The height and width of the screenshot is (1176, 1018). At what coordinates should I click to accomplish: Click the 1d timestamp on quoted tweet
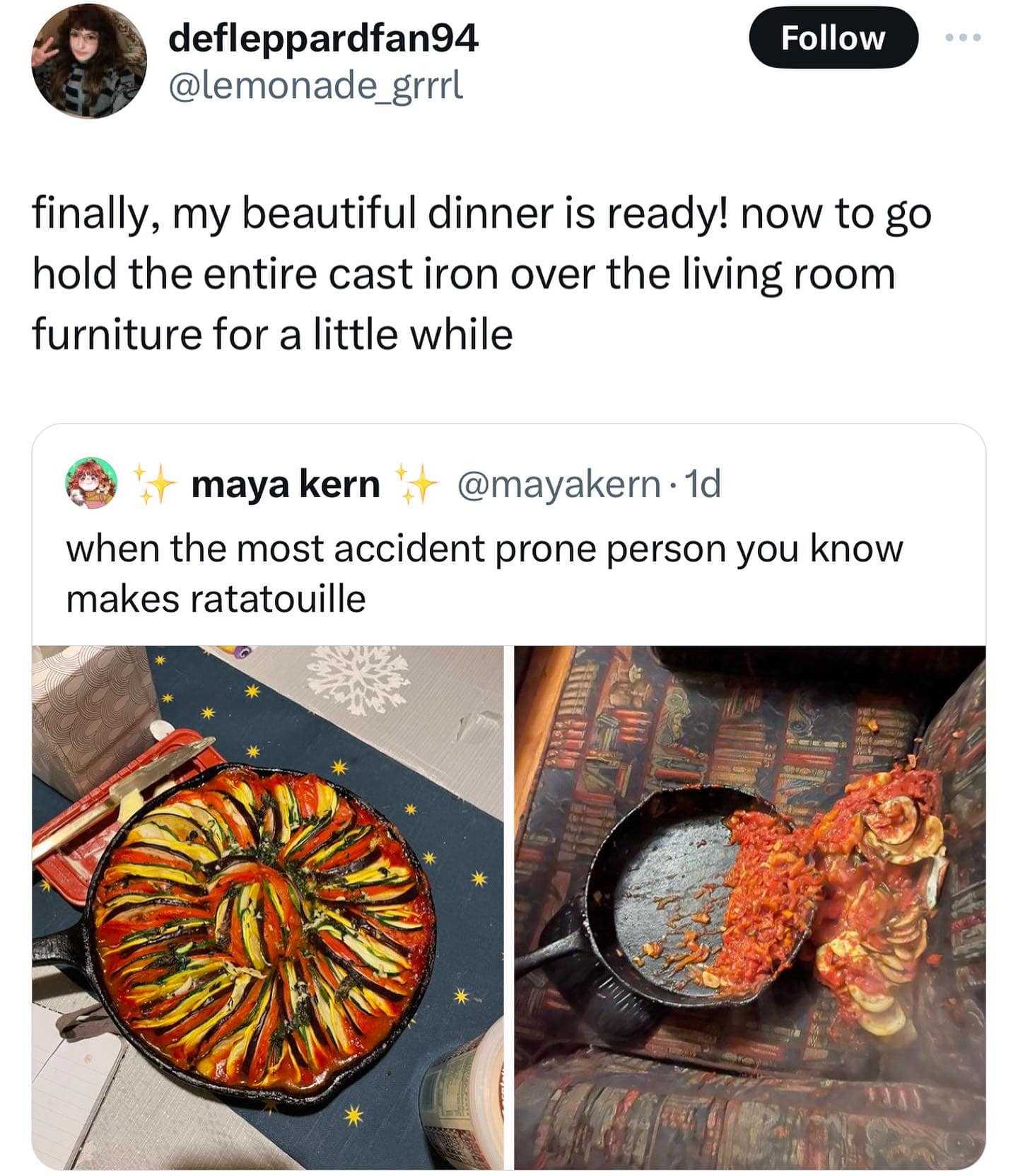point(704,484)
